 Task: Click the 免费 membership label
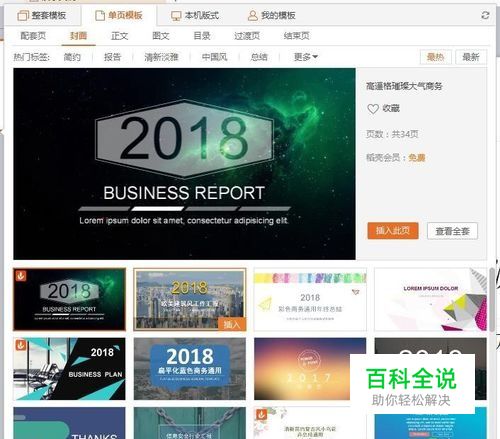417,157
